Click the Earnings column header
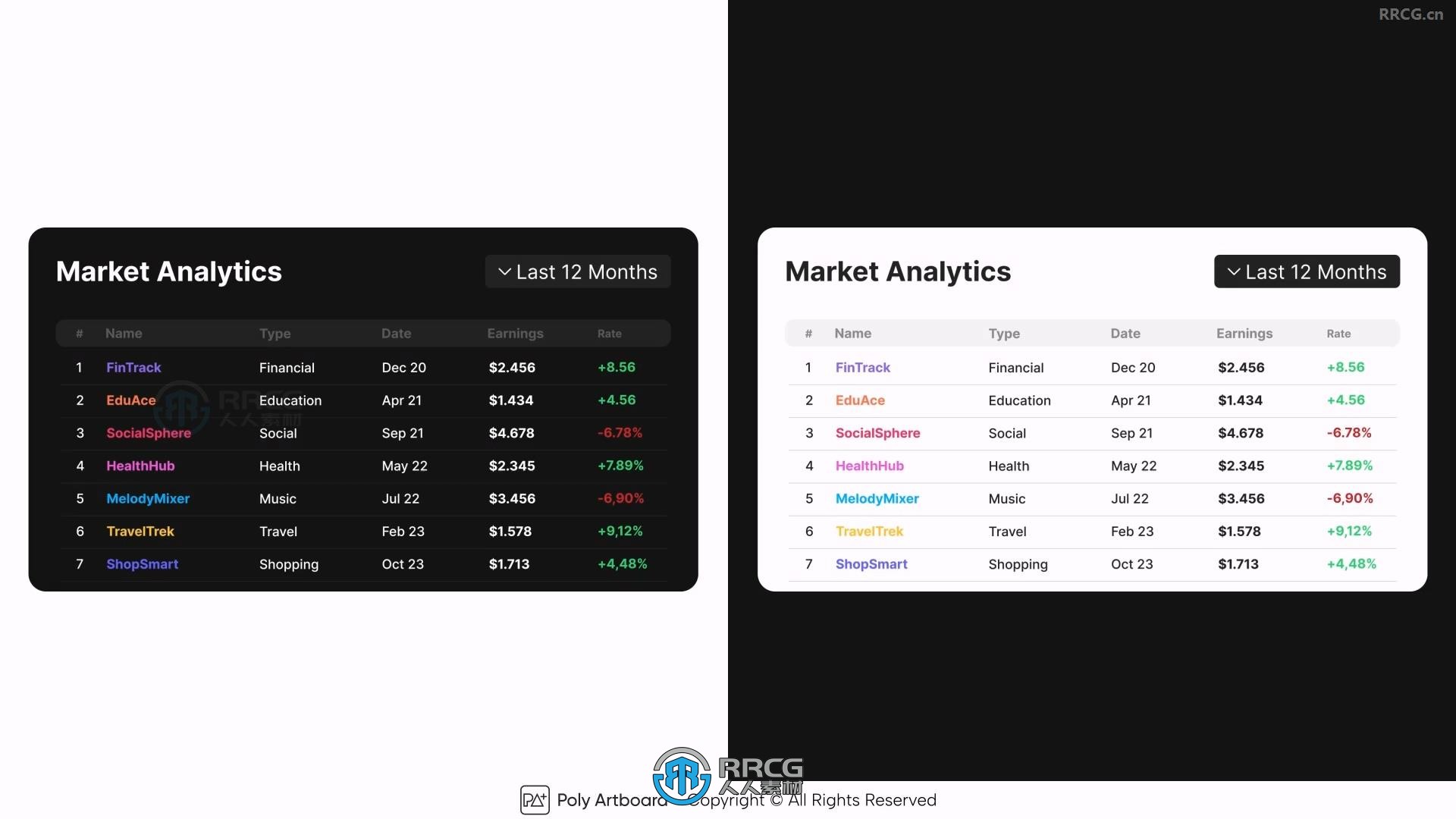 [516, 332]
